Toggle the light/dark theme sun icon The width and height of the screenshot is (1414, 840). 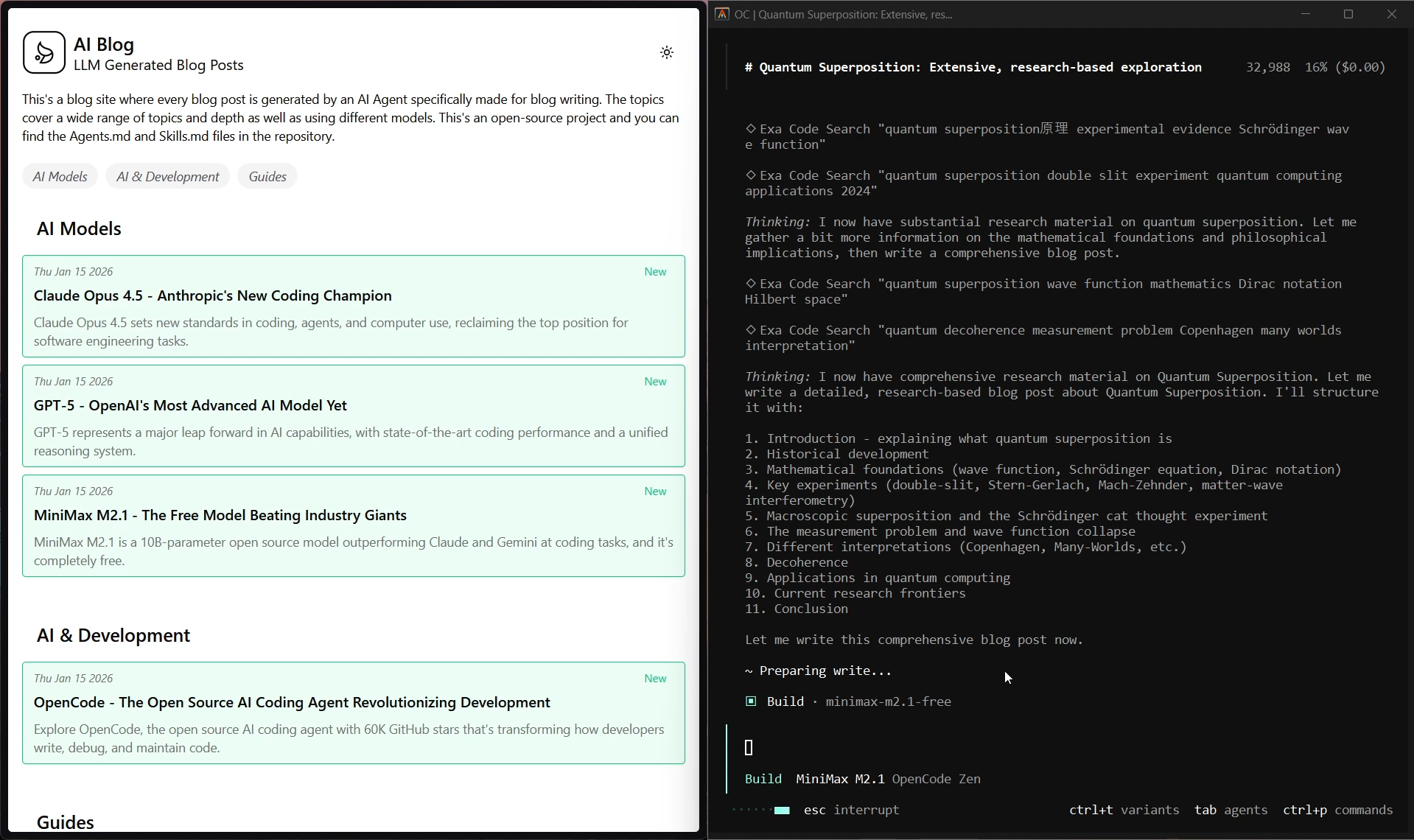pyautogui.click(x=666, y=52)
